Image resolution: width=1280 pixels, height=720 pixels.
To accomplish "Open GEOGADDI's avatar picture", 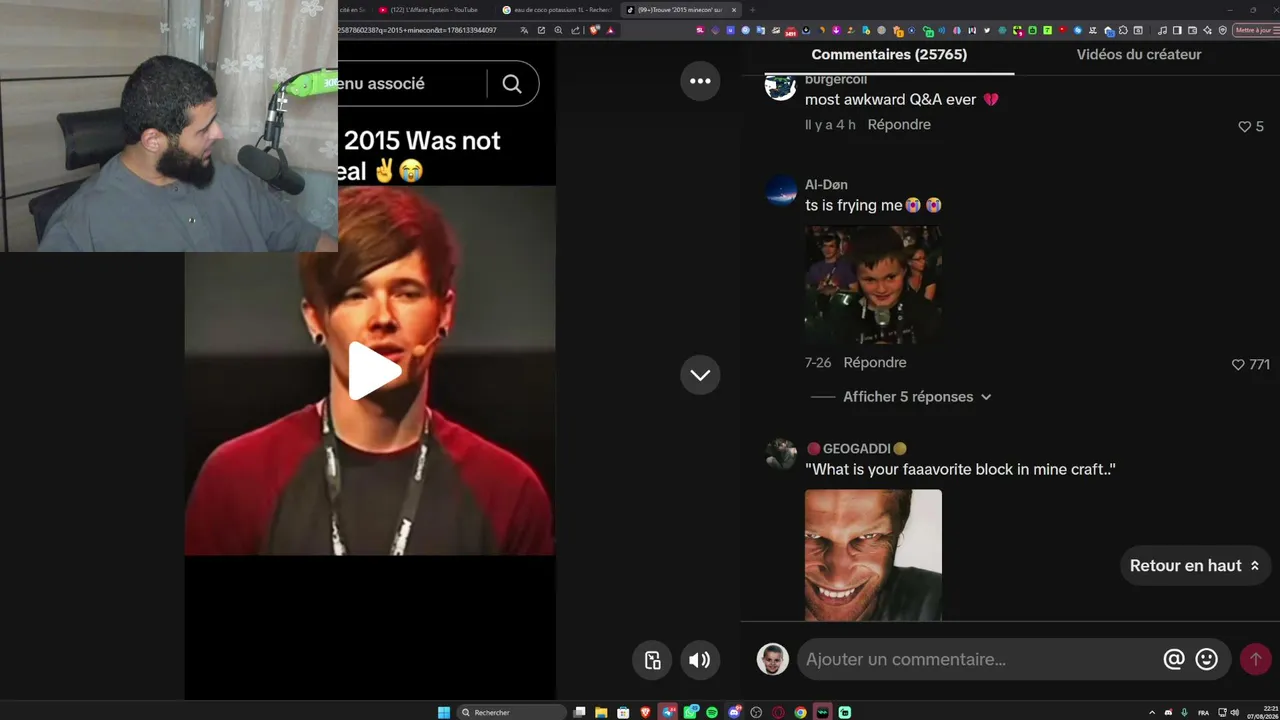I will click(781, 454).
